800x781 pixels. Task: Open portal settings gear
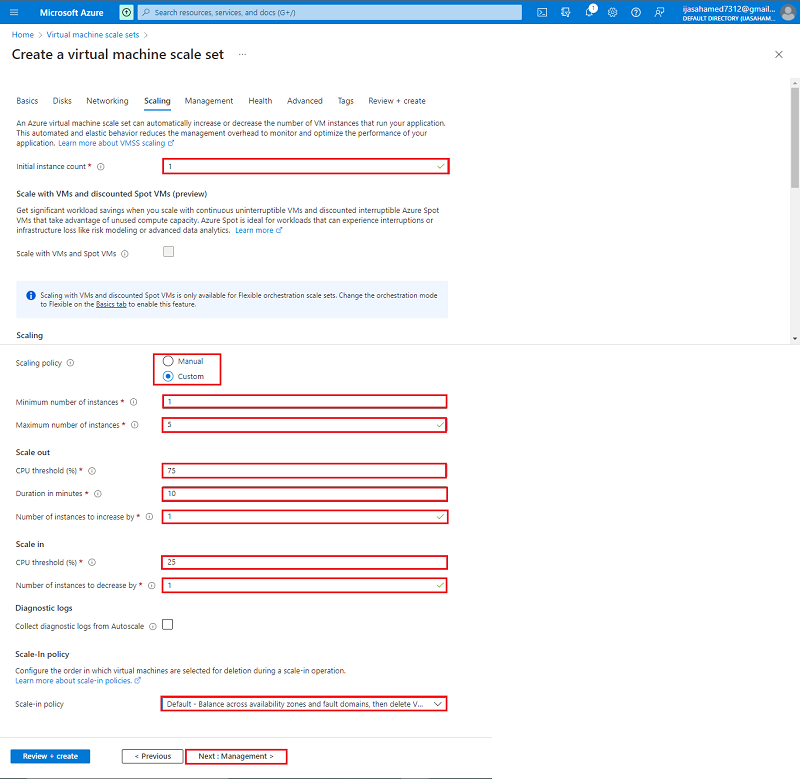613,12
